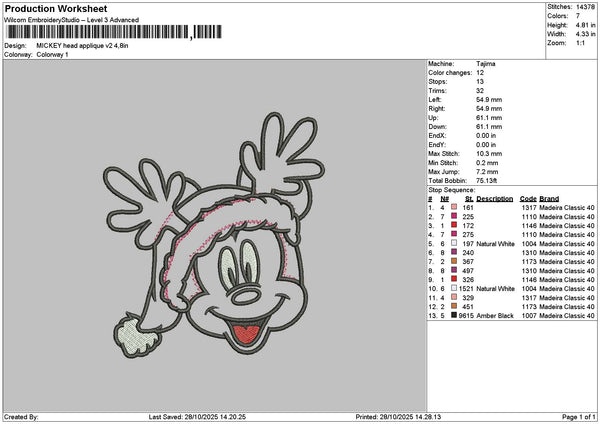The image size is (600, 424).
Task: Click the 'Code' column header
Action: (528, 199)
